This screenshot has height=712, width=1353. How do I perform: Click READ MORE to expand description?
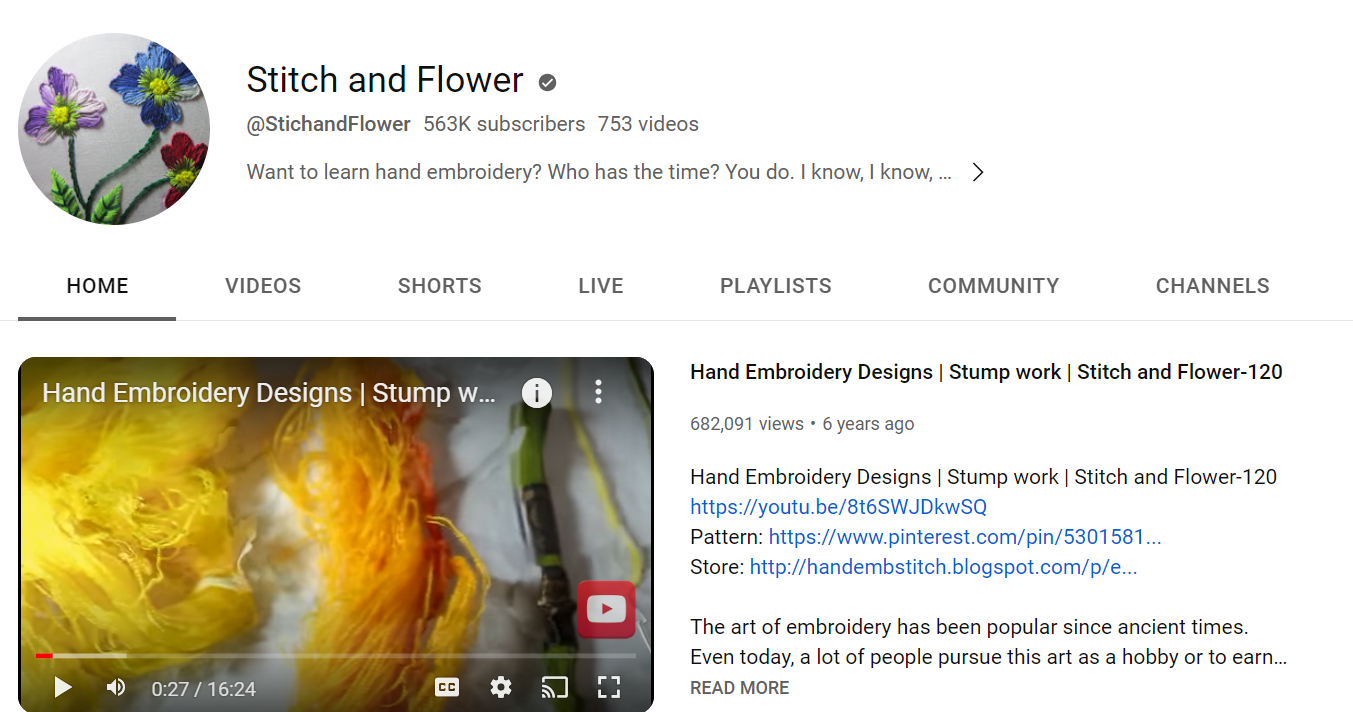click(x=740, y=688)
